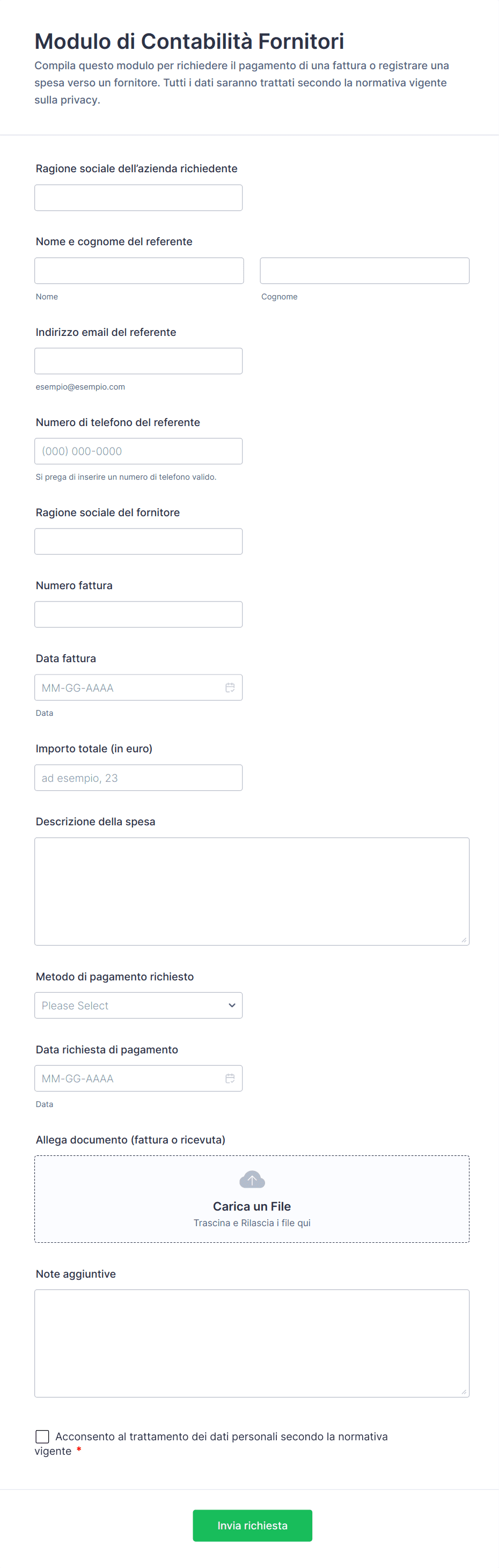The width and height of the screenshot is (499, 1568).
Task: Click the payment method dropdown chevron arrow
Action: pyautogui.click(x=232, y=1005)
